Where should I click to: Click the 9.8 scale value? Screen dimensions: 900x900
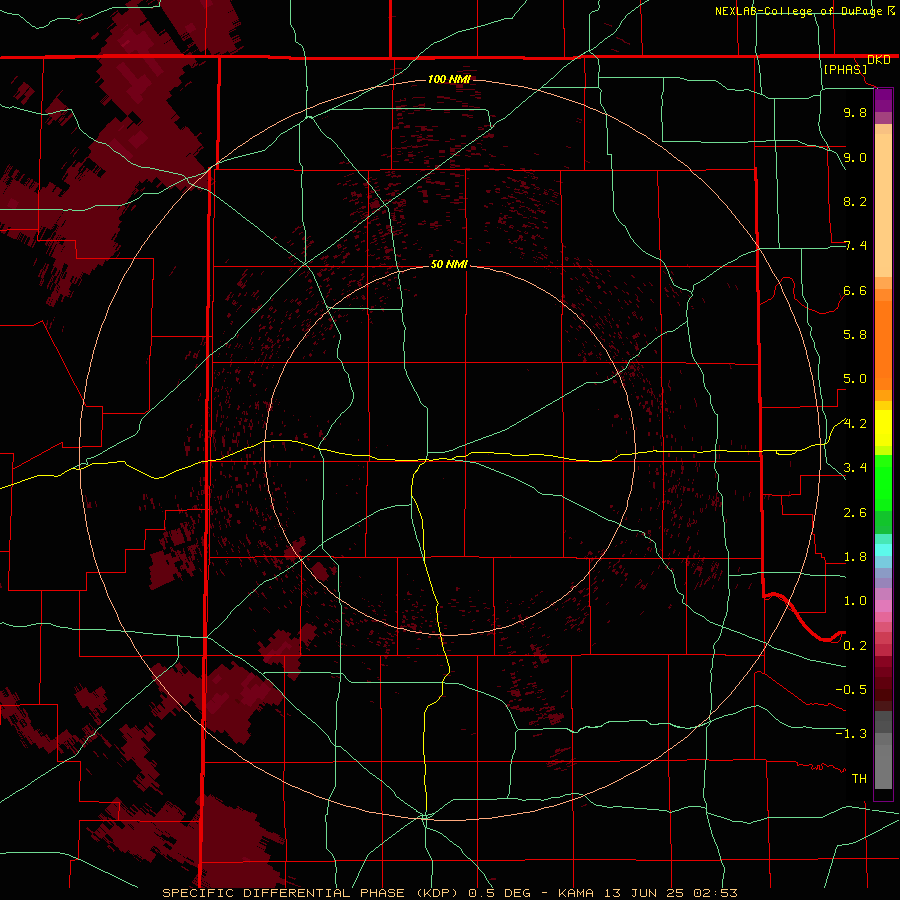(855, 112)
